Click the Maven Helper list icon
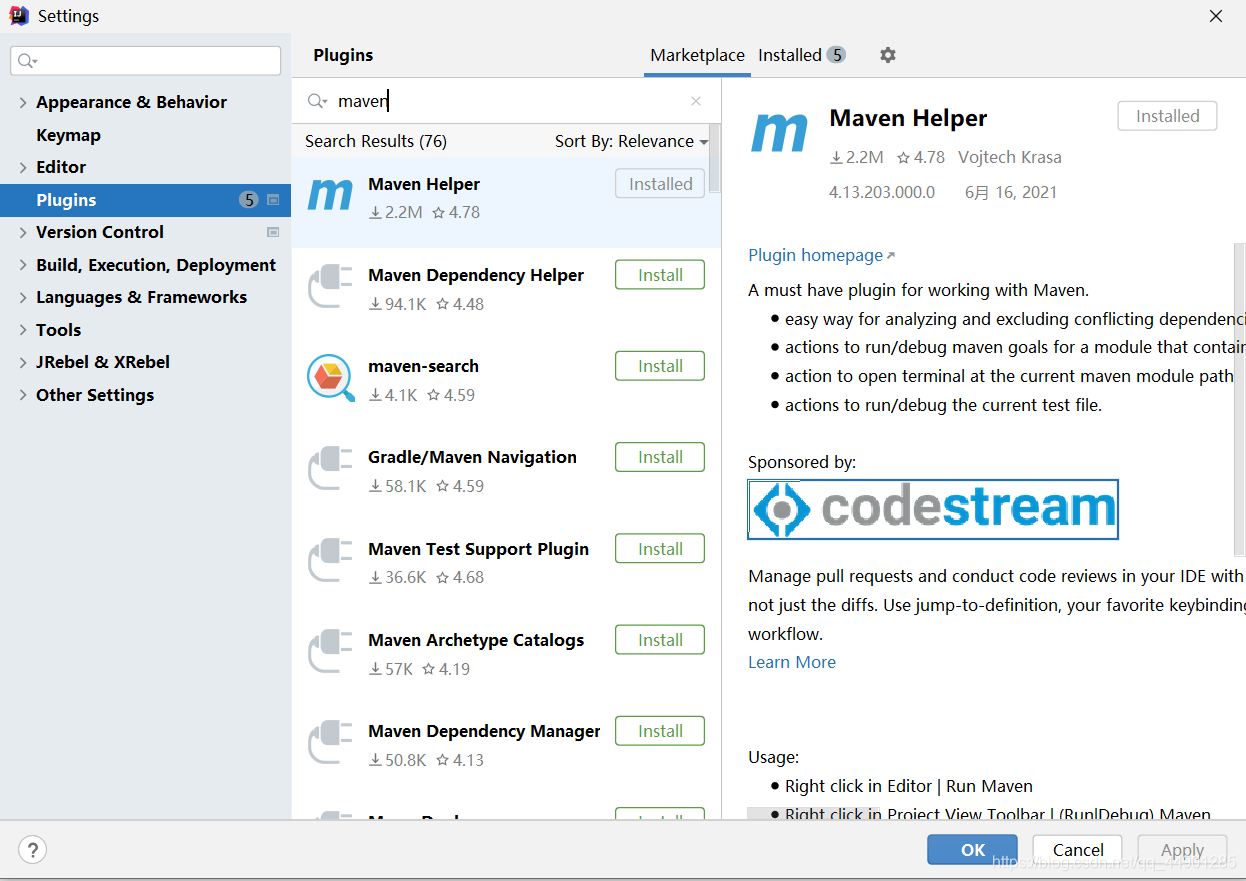Viewport: 1246px width, 881px height. pyautogui.click(x=330, y=194)
